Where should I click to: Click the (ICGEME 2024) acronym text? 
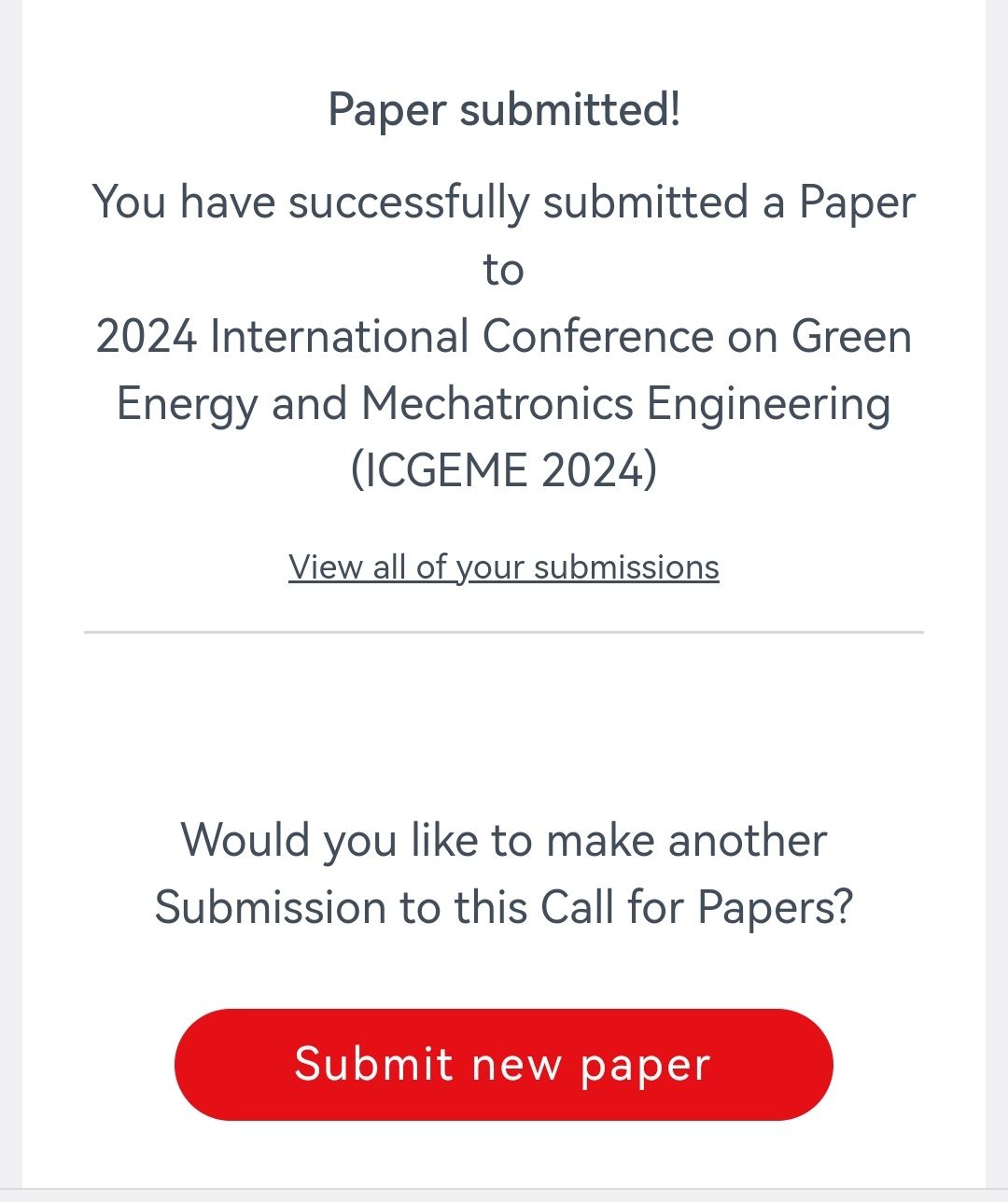(504, 469)
